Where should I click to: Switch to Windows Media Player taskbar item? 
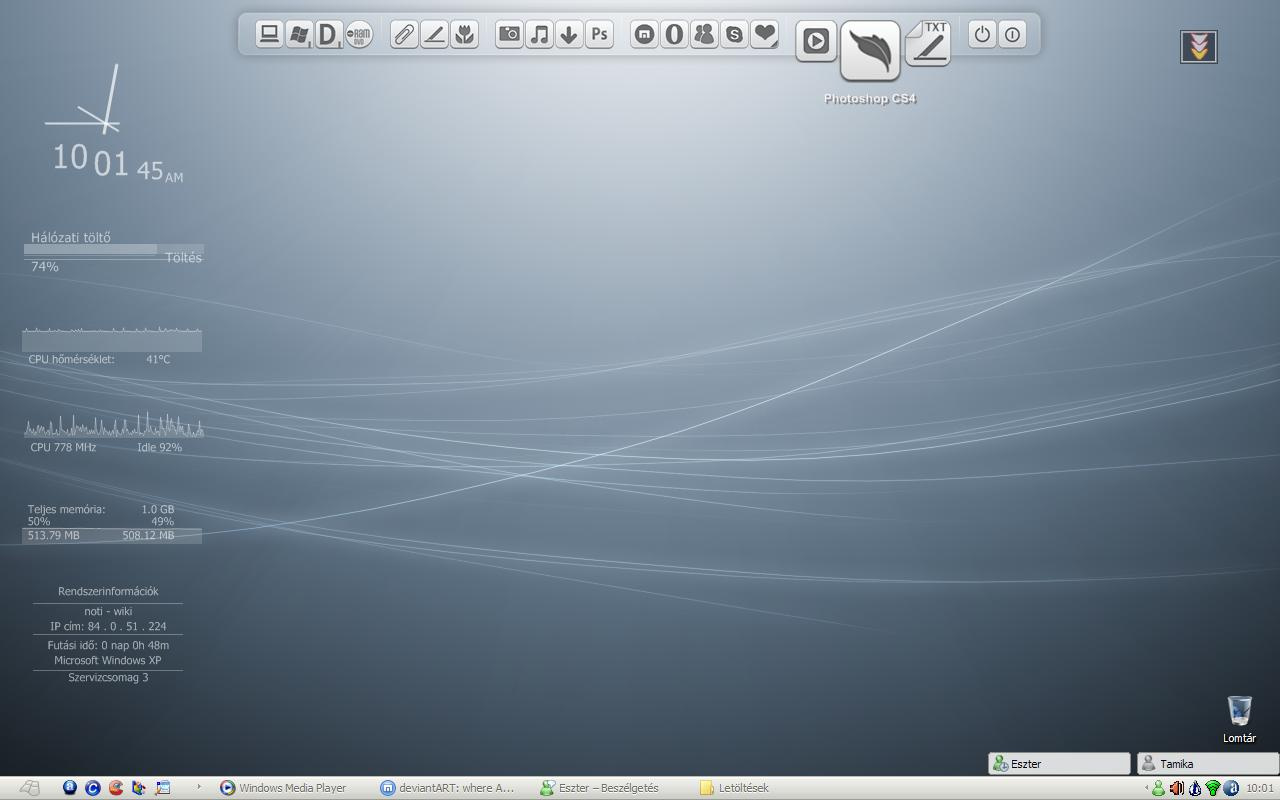pyautogui.click(x=283, y=788)
